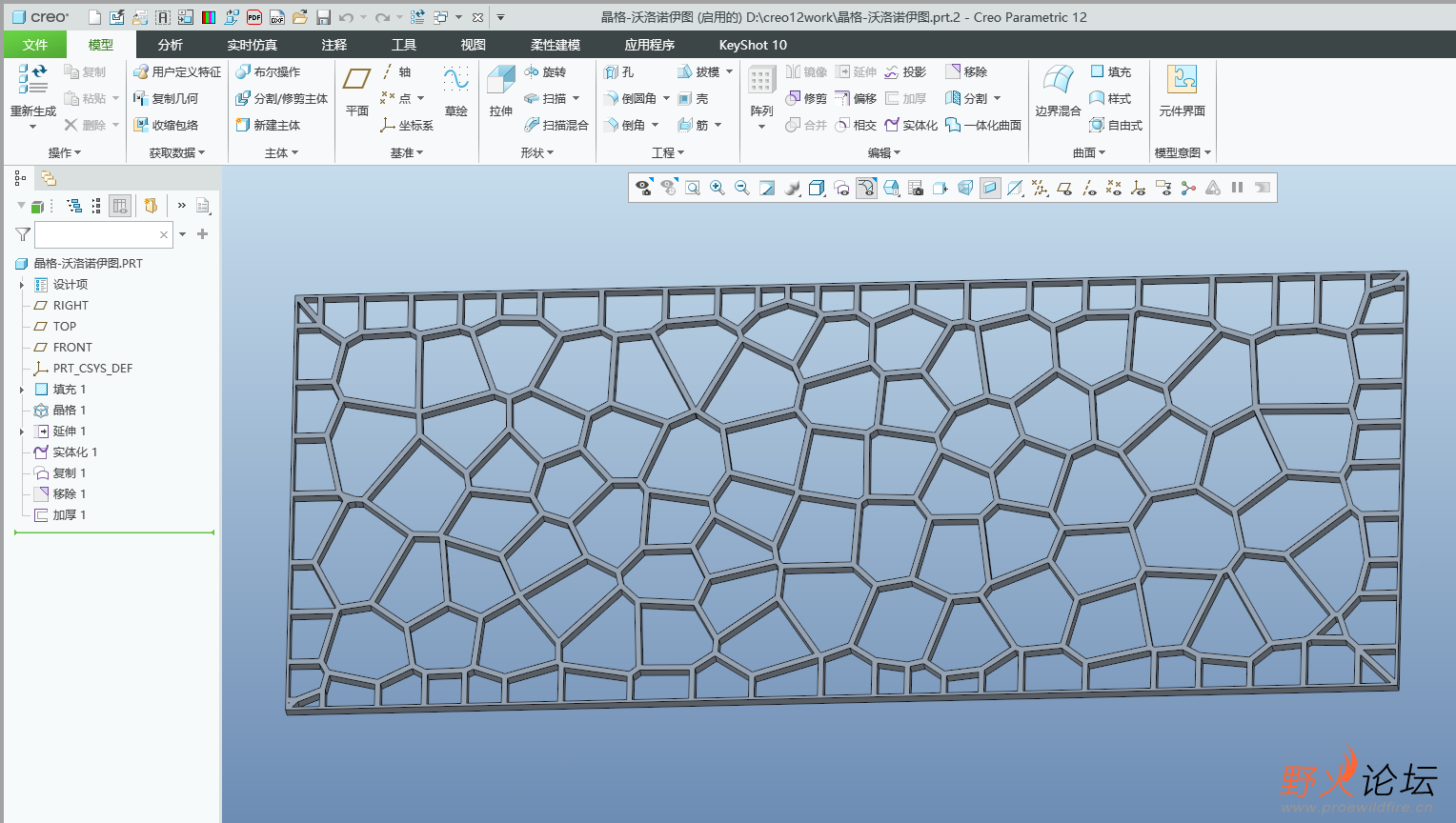Image resolution: width=1456 pixels, height=823 pixels.
Task: Click the Save icon in quick access toolbar
Action: coord(323,17)
